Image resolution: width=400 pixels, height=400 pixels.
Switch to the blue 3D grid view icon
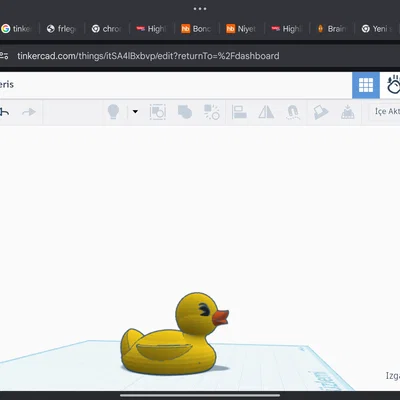pyautogui.click(x=366, y=85)
